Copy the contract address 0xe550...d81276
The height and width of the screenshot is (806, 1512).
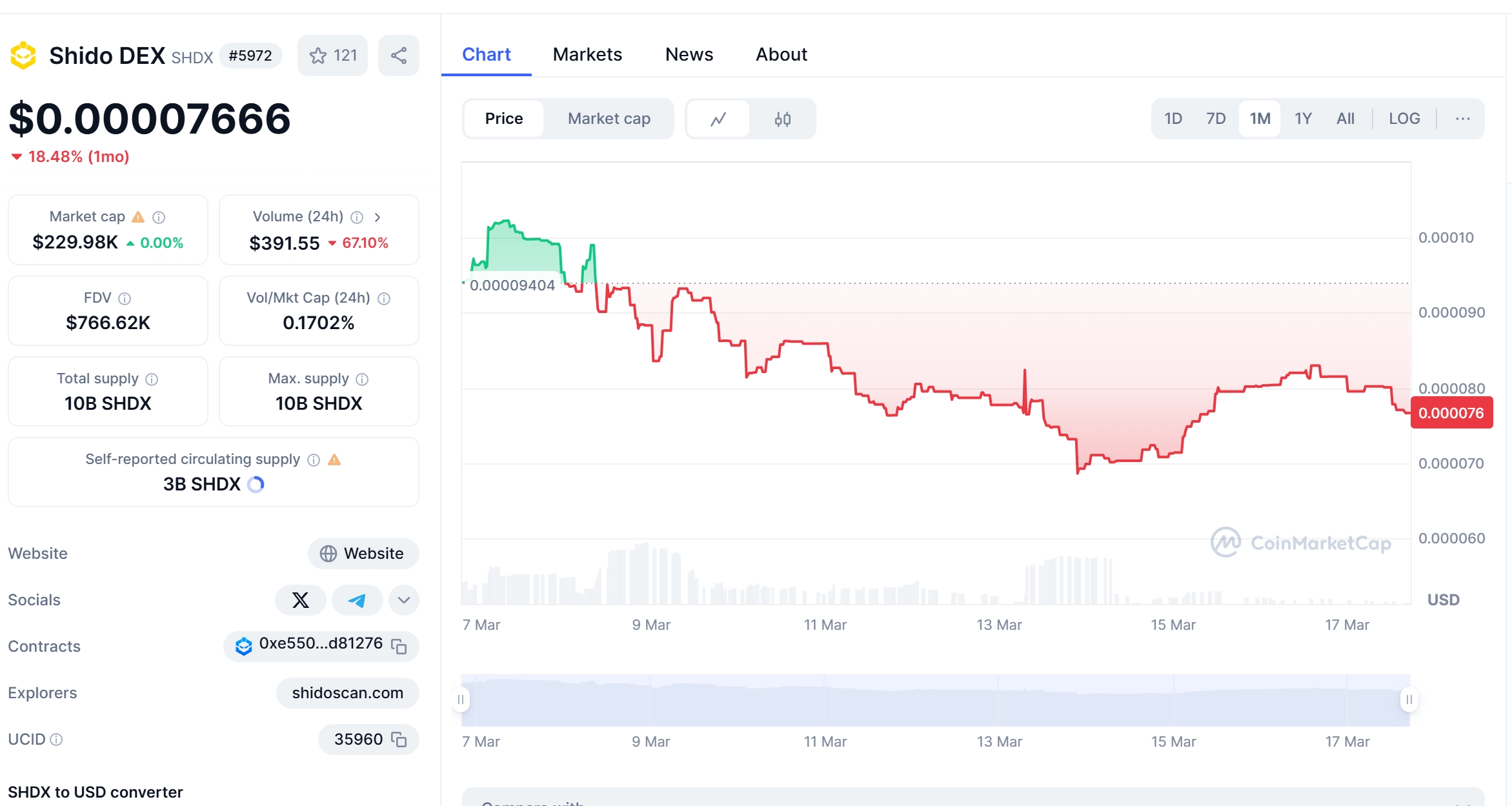click(x=399, y=646)
